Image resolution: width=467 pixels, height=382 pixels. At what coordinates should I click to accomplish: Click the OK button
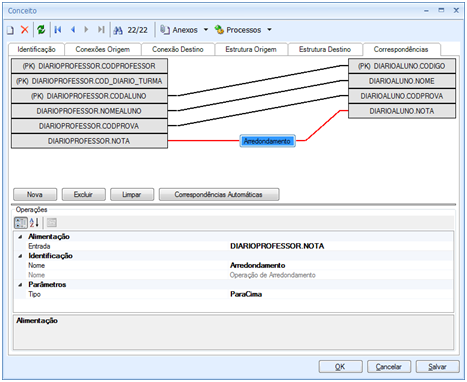pos(340,367)
